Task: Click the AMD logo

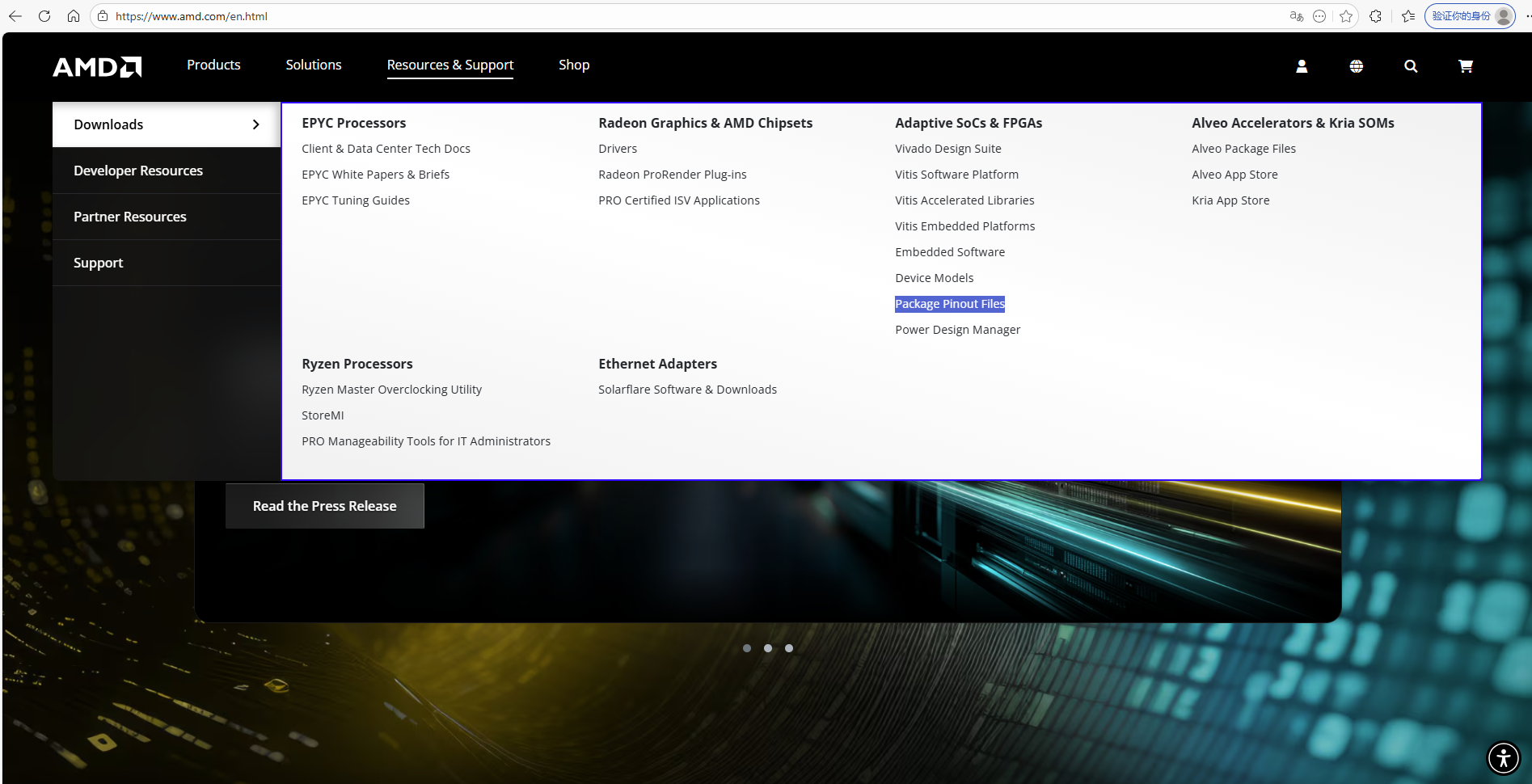Action: [97, 66]
